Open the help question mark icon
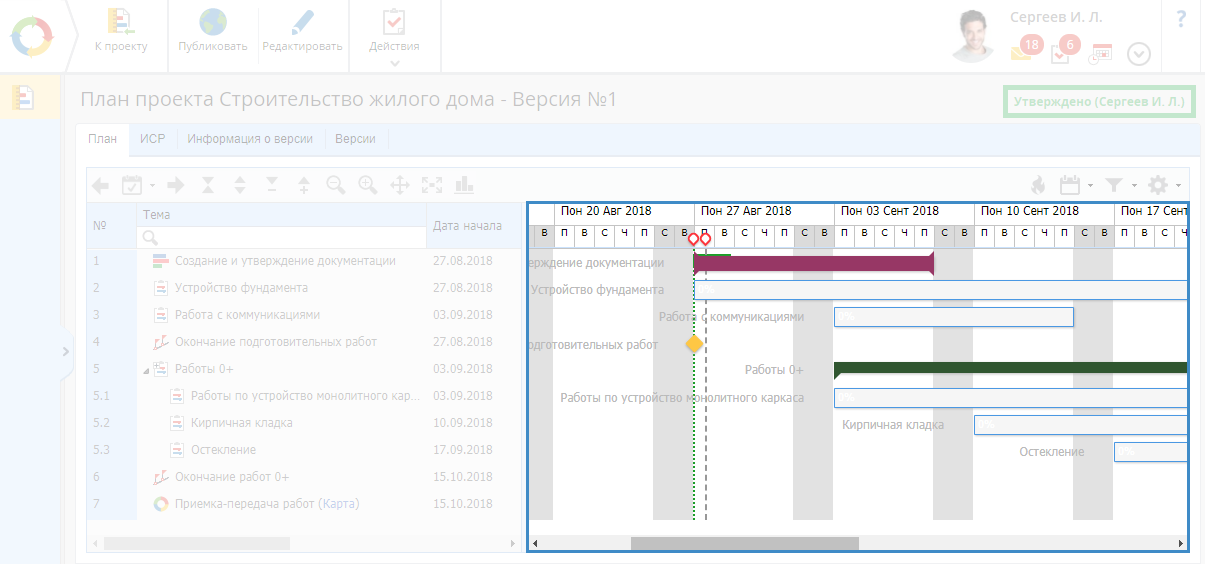 [1181, 19]
